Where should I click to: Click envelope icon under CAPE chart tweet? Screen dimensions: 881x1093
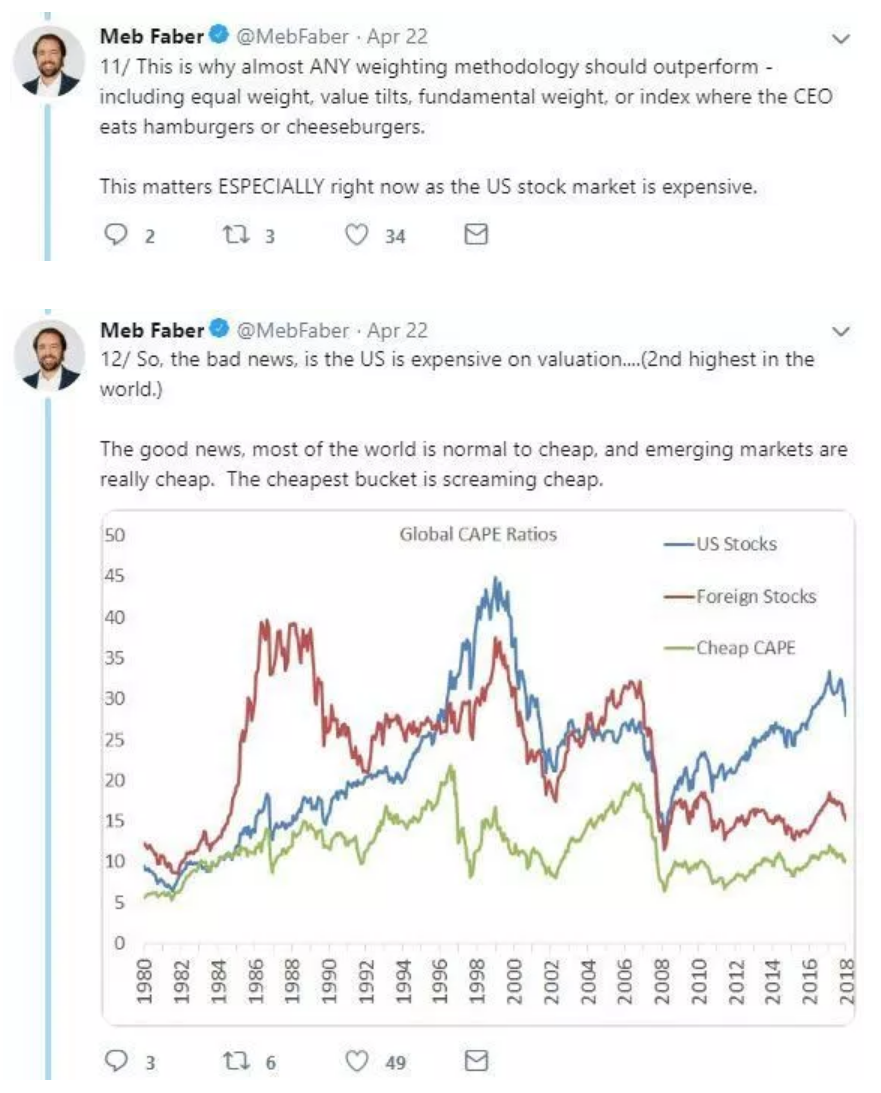pos(476,1060)
